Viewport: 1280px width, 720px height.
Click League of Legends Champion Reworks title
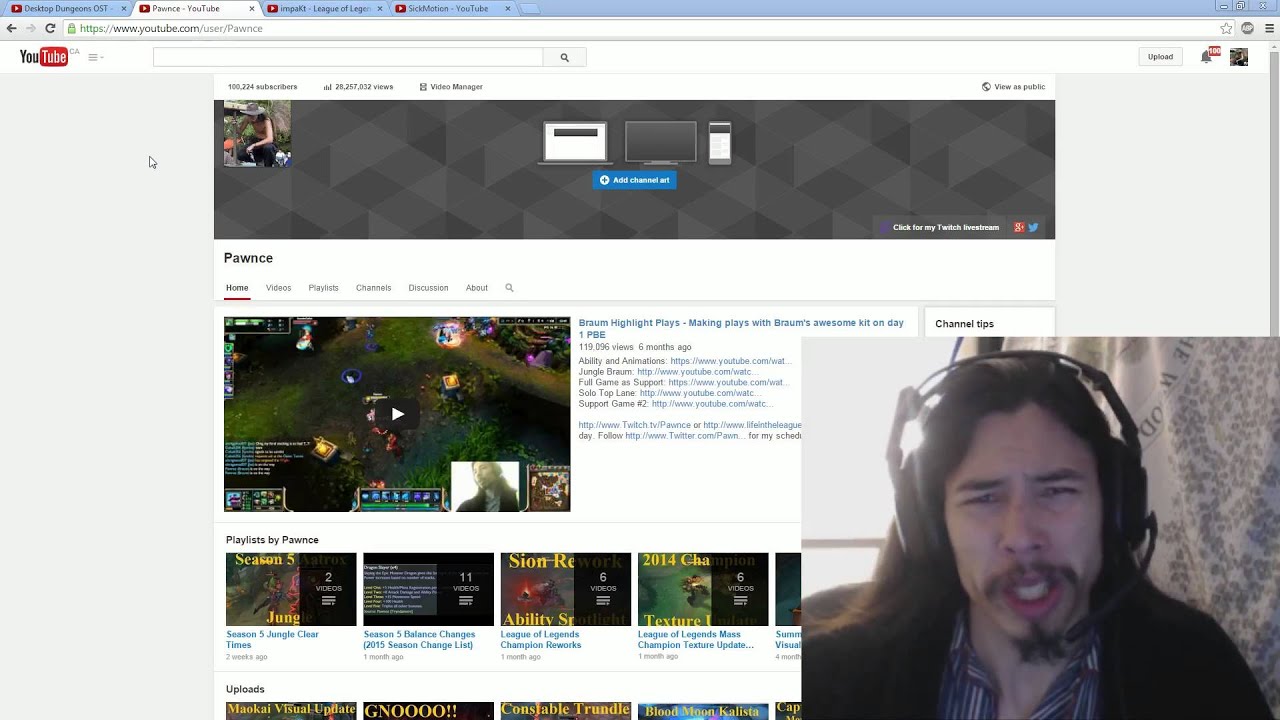pos(541,639)
